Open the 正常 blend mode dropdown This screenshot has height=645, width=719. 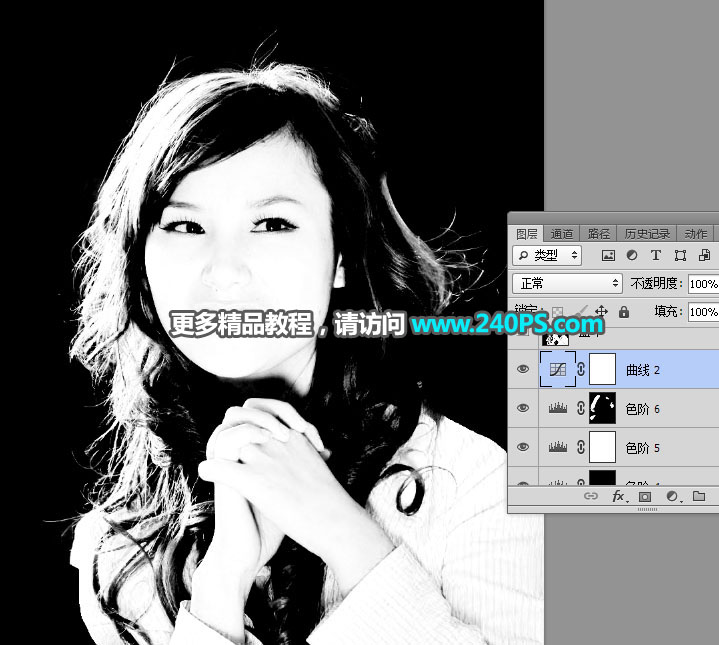click(567, 283)
